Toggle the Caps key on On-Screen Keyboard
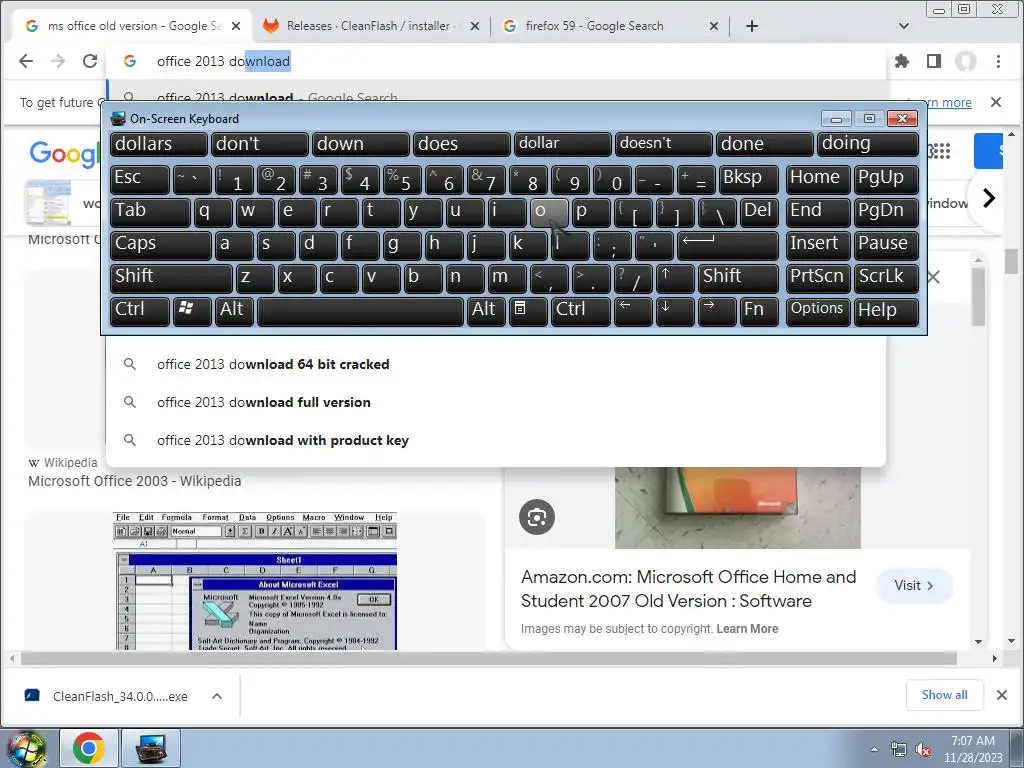This screenshot has width=1024, height=768. (161, 245)
